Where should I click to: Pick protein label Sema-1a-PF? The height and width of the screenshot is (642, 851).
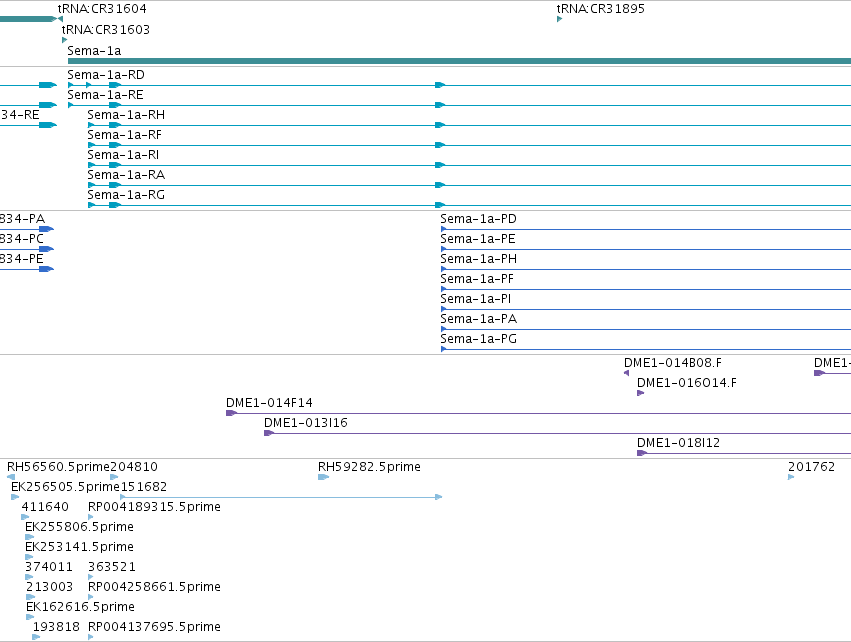pos(477,279)
